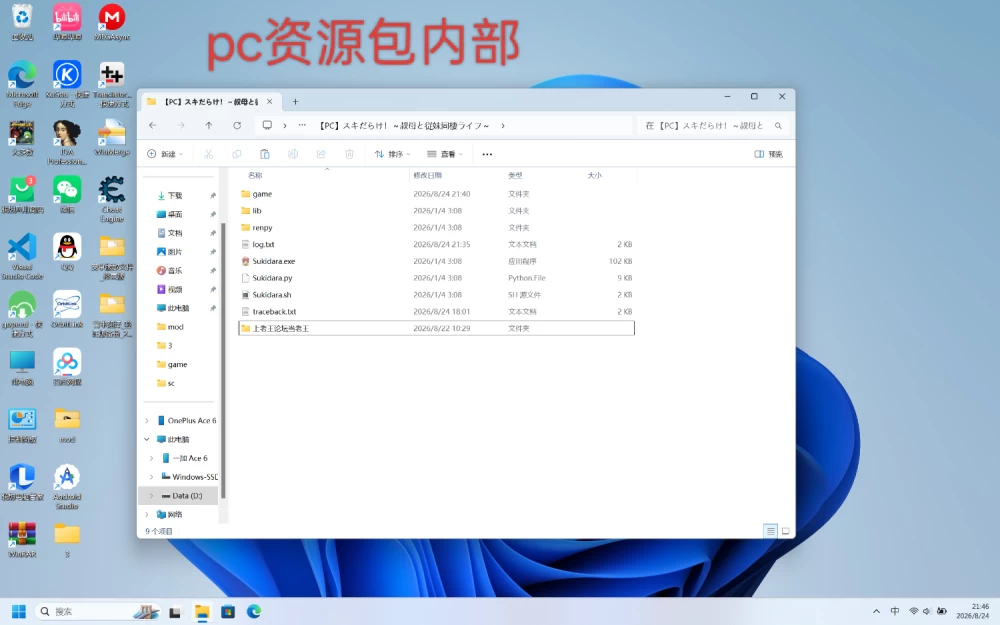This screenshot has height=625, width=1000.
Task: Expand the Data (D:) drive node
Action: [151, 496]
